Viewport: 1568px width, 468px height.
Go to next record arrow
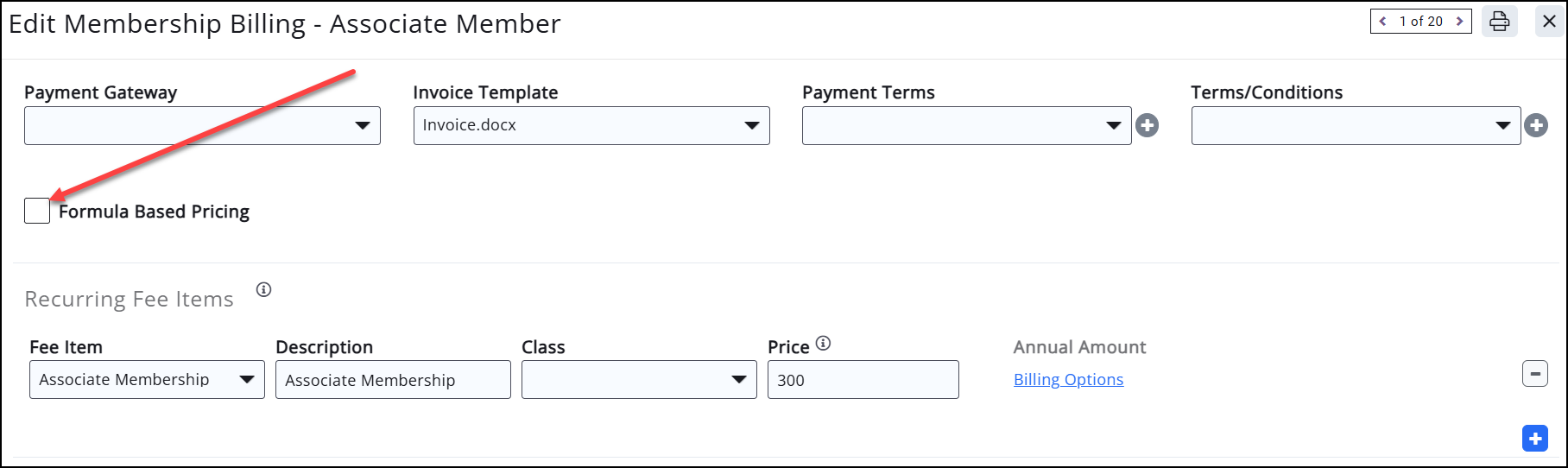click(x=1460, y=22)
